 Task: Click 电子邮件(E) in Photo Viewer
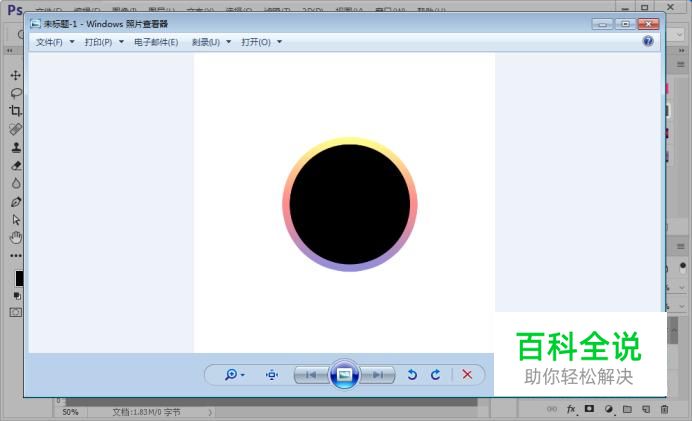coord(156,42)
